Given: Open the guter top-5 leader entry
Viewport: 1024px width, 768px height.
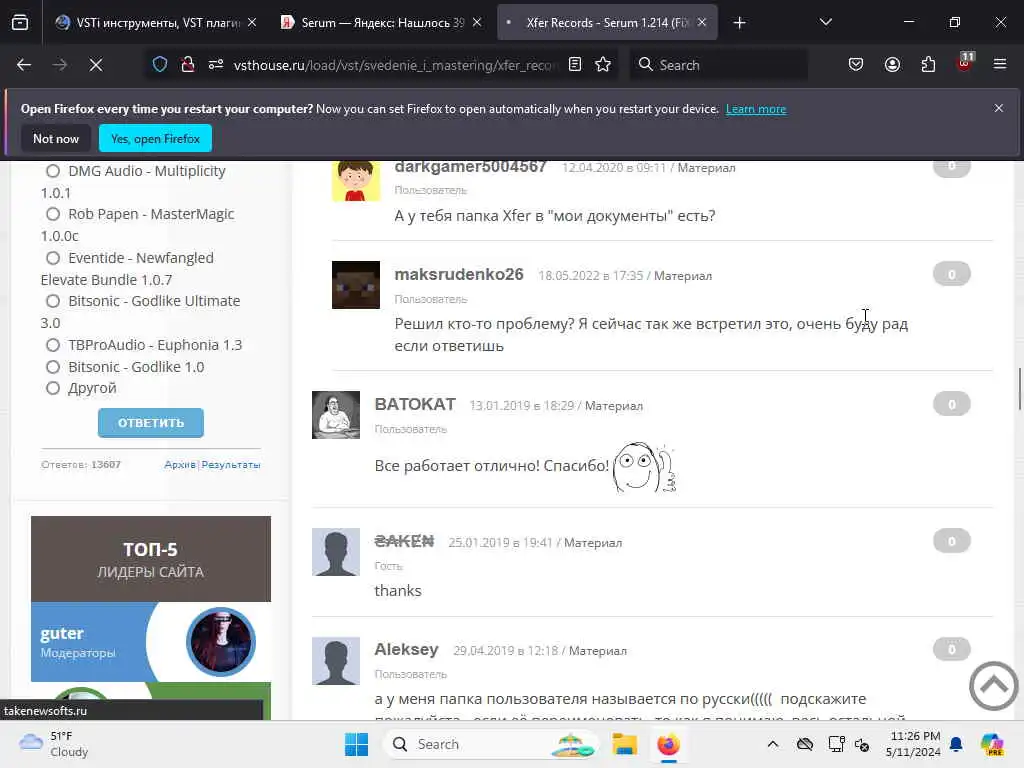Looking at the screenshot, I should pyautogui.click(x=151, y=642).
